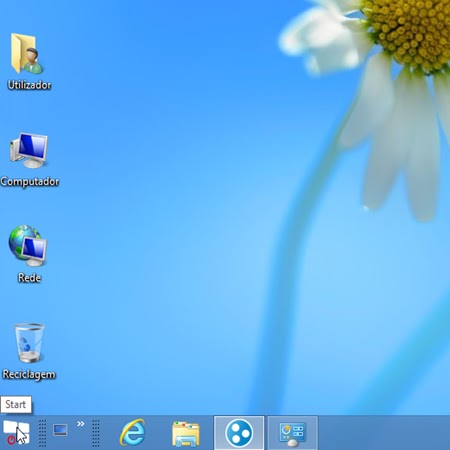This screenshot has width=450, height=450.
Task: Click the small show desktop monitor icon
Action: coord(60,430)
